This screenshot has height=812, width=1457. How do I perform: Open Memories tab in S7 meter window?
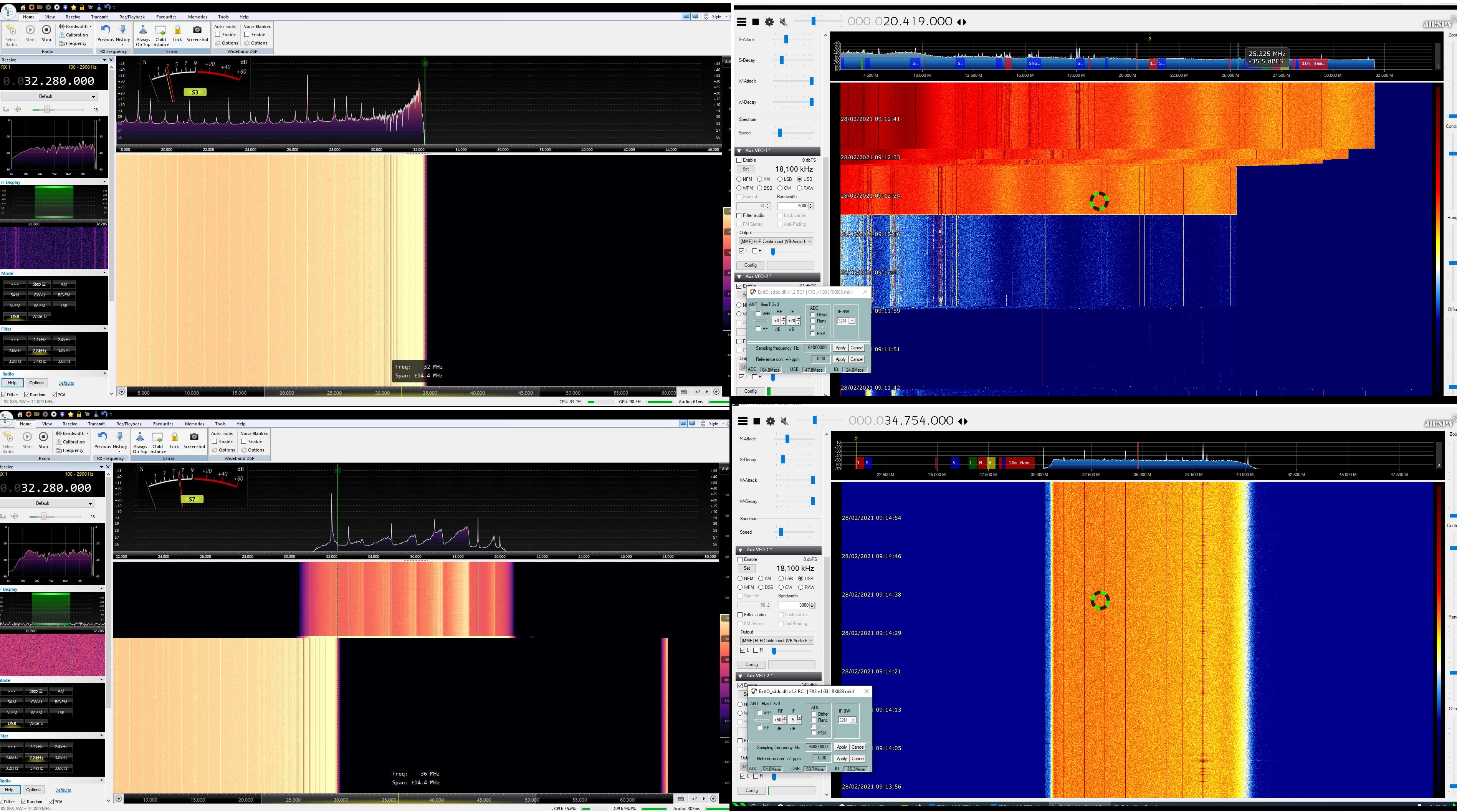(194, 424)
